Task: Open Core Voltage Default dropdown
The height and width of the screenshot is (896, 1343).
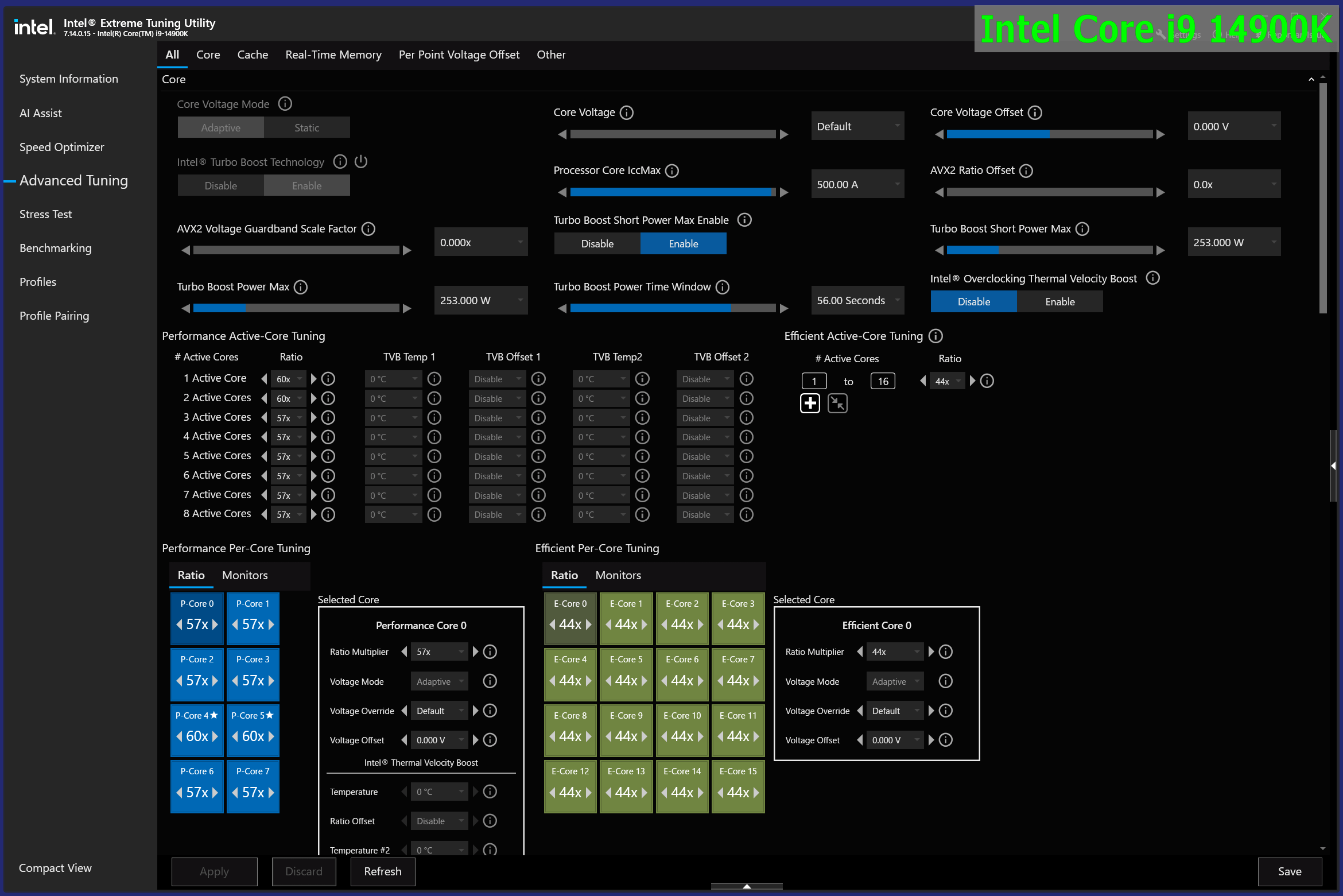Action: tap(858, 126)
